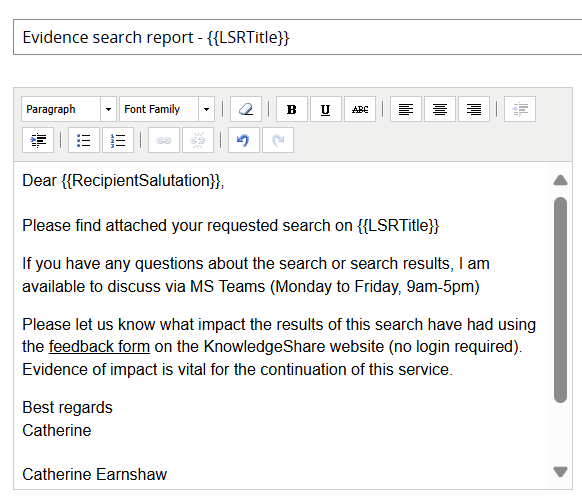Open the Font Family dropdown
This screenshot has width=582, height=499.
[167, 109]
